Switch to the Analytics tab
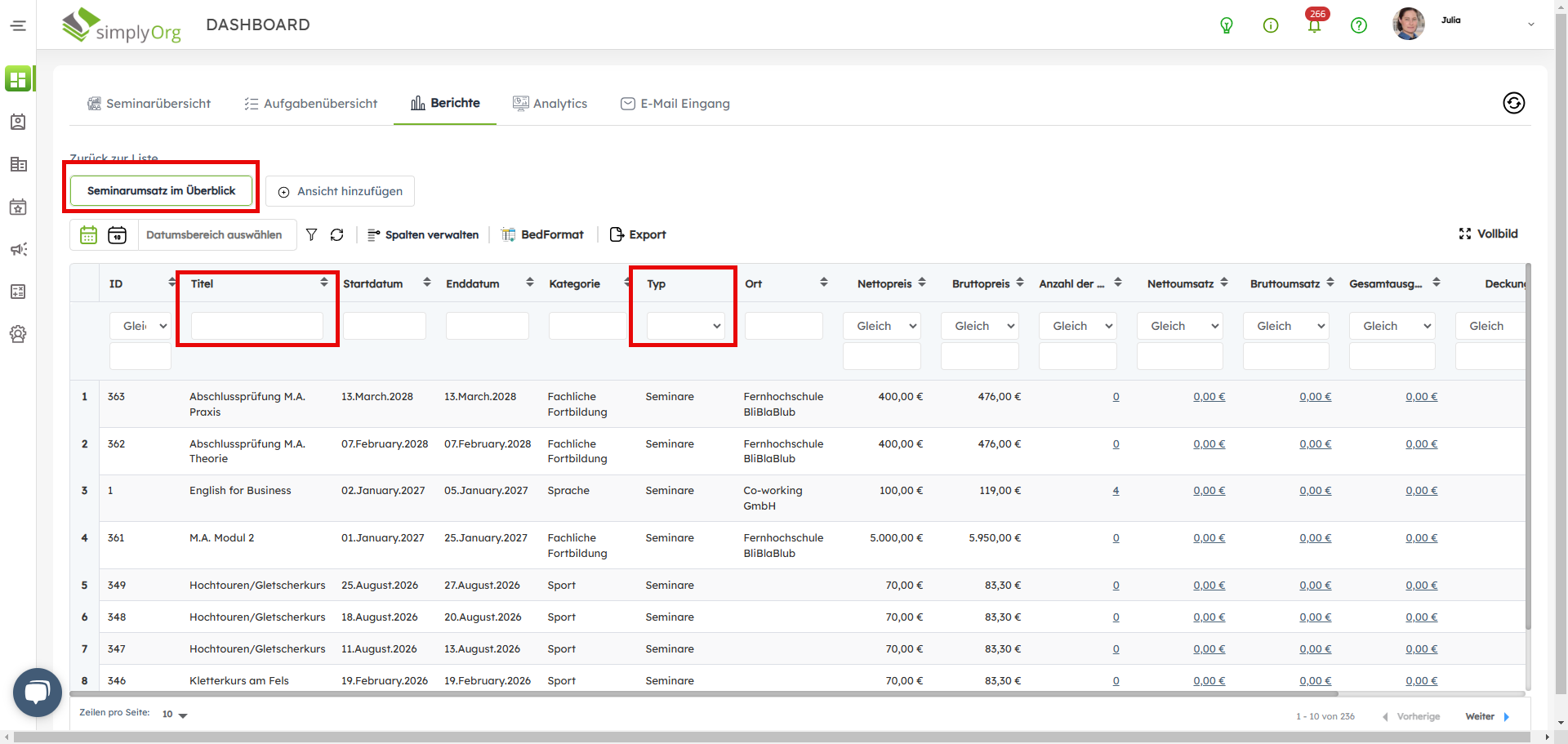The width and height of the screenshot is (1568, 744). coord(550,104)
